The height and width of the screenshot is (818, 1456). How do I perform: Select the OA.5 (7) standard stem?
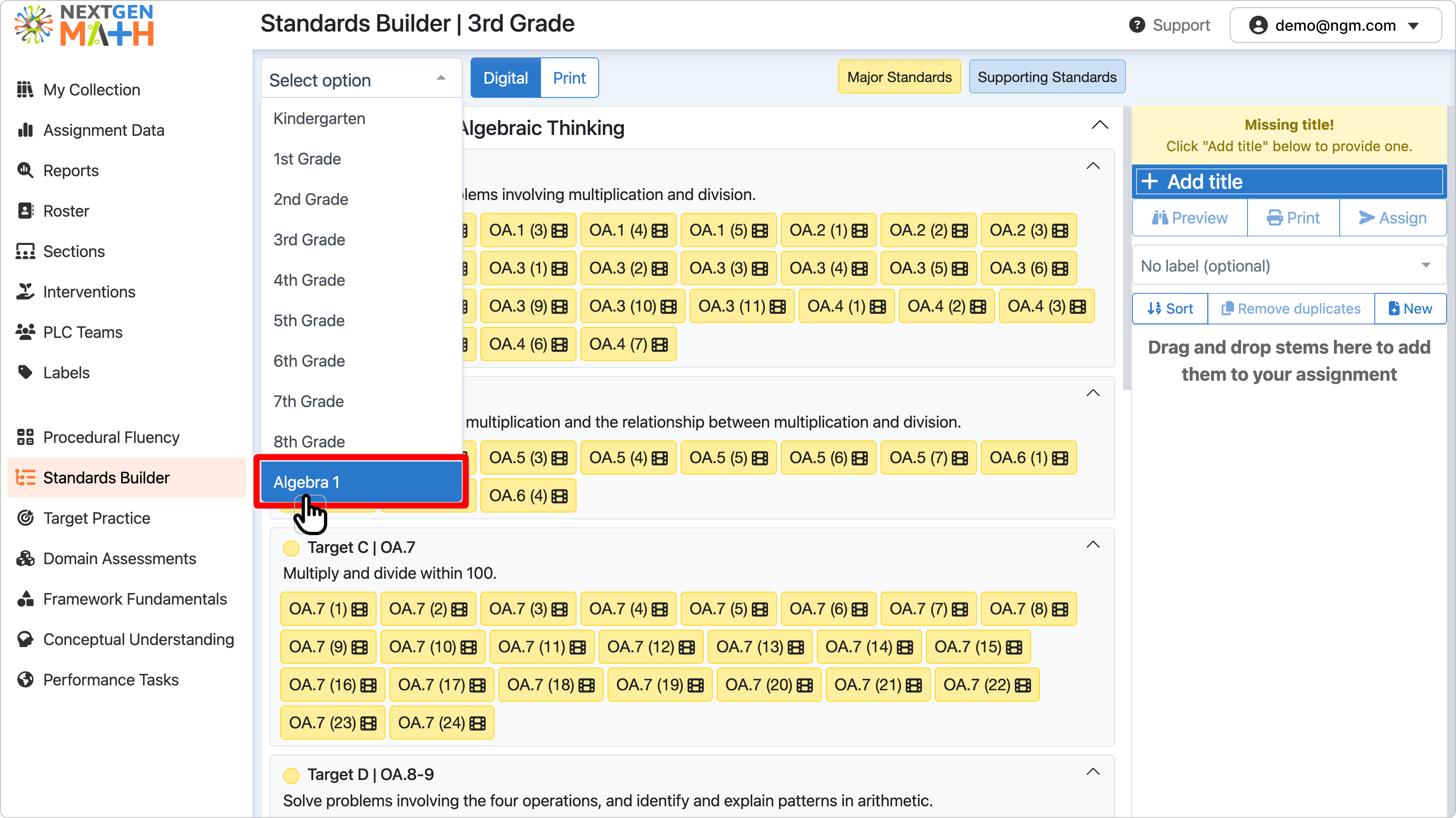[928, 458]
